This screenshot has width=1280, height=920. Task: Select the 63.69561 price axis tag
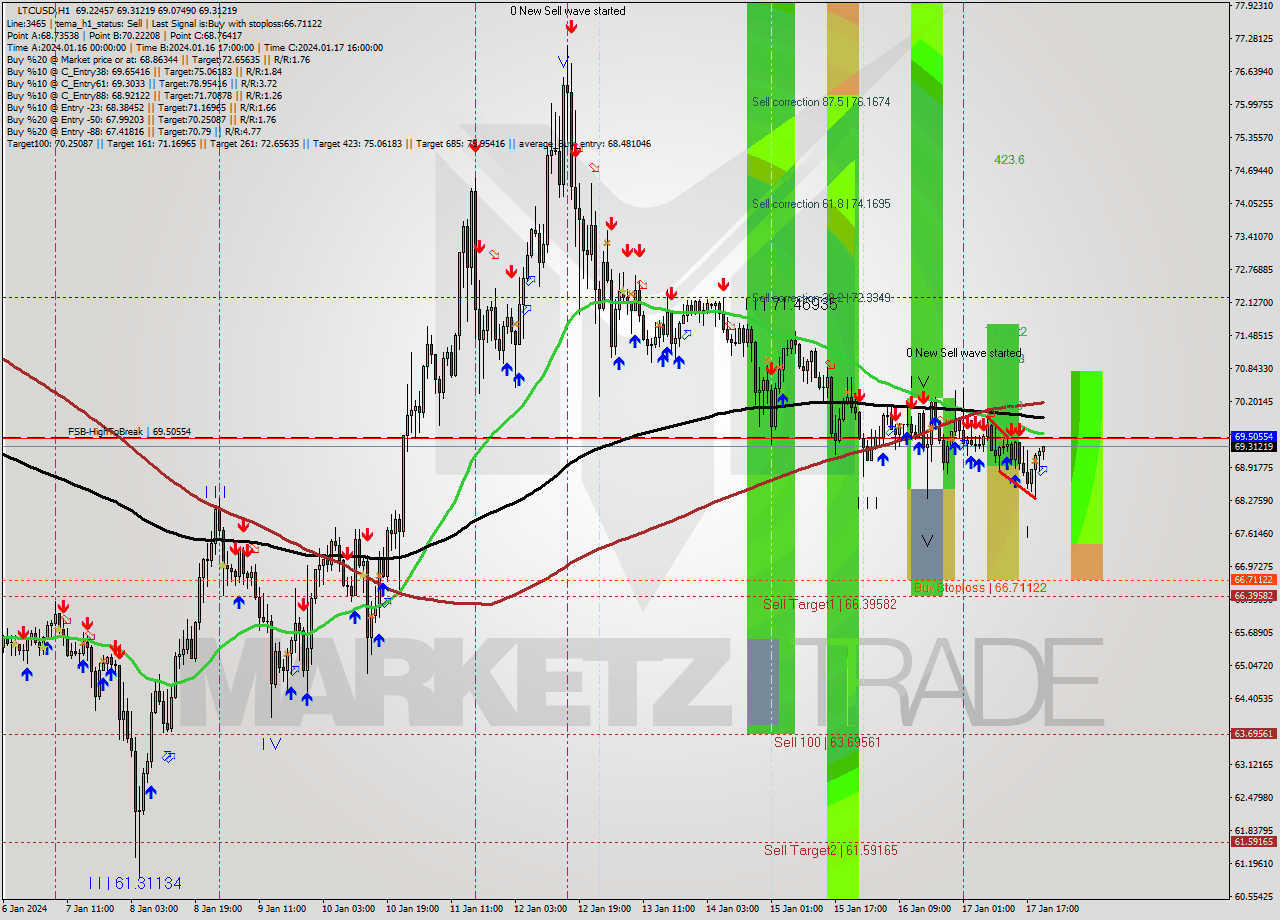point(1254,734)
